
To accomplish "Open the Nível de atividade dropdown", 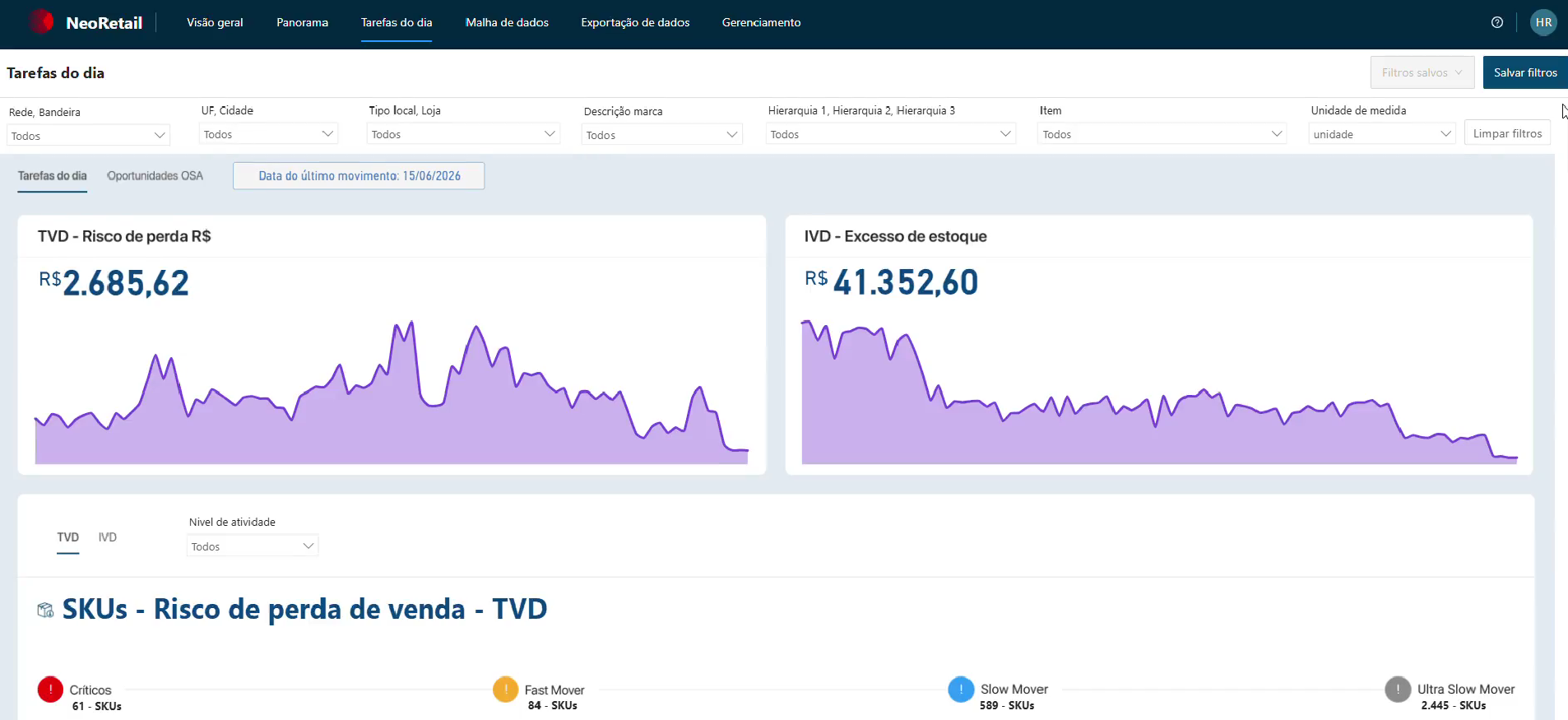I will [253, 546].
